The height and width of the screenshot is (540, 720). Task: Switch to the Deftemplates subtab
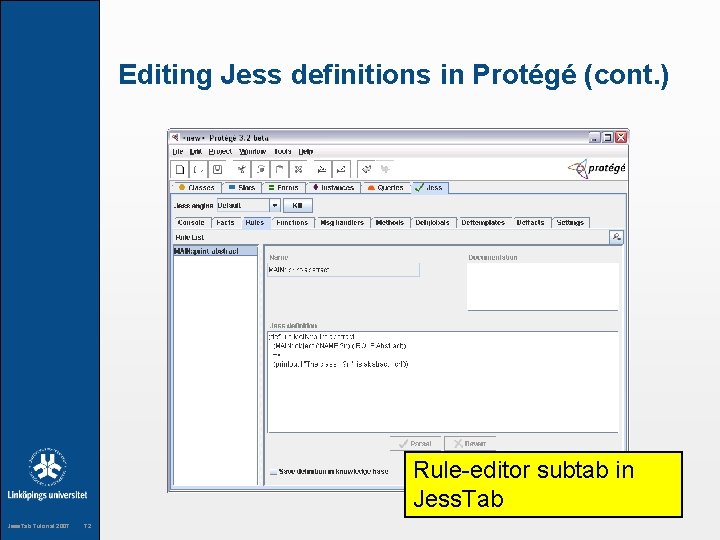(x=483, y=222)
